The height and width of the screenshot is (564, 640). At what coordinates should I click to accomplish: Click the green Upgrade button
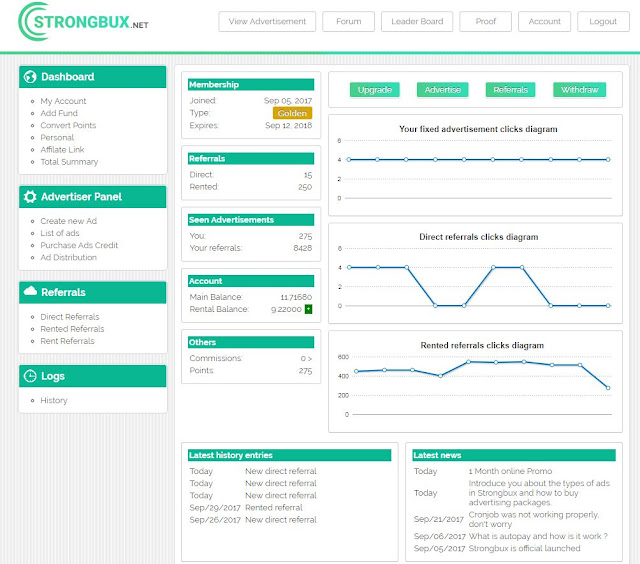click(375, 90)
